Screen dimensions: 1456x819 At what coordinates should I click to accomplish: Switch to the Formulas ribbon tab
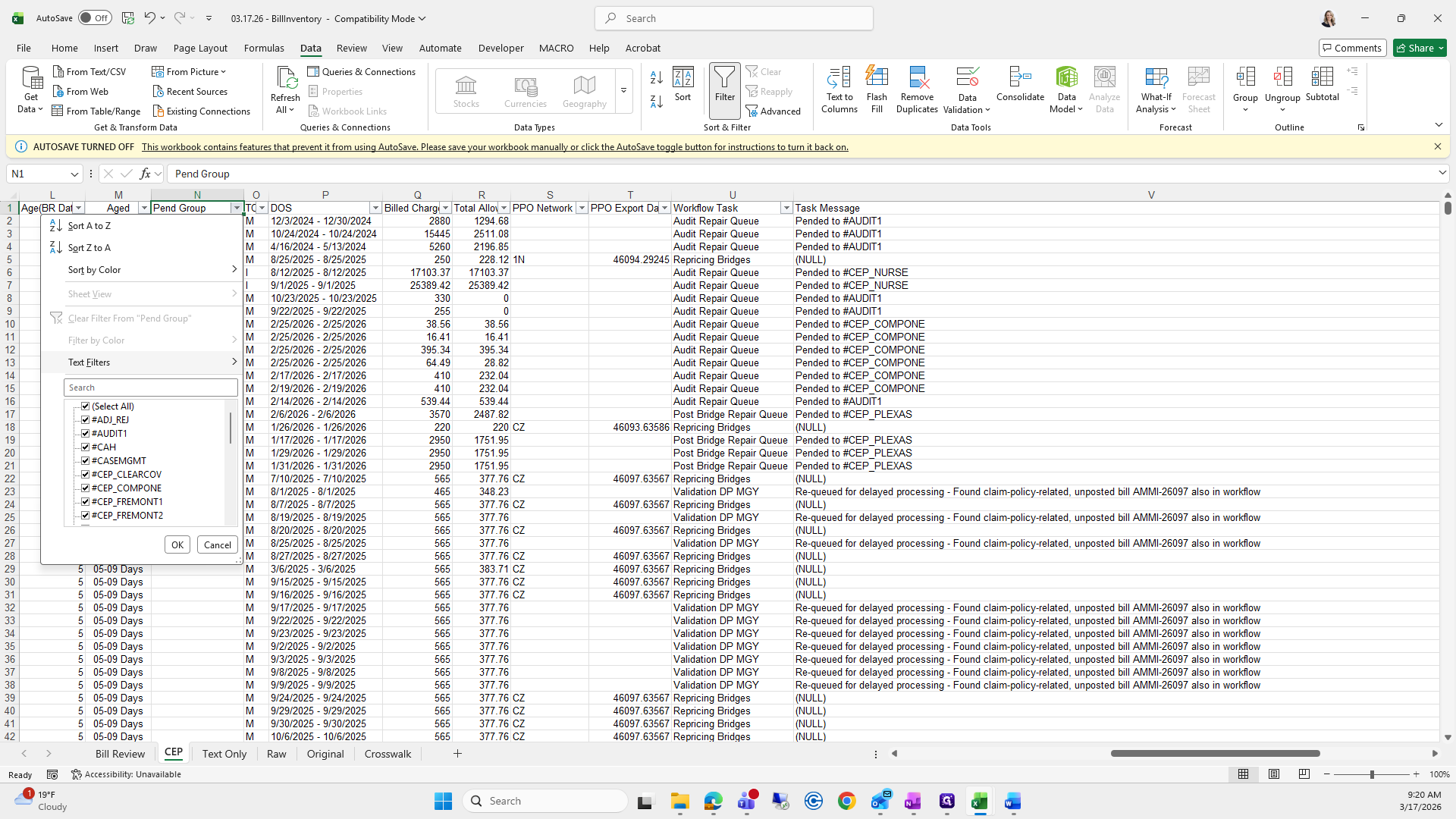(264, 48)
